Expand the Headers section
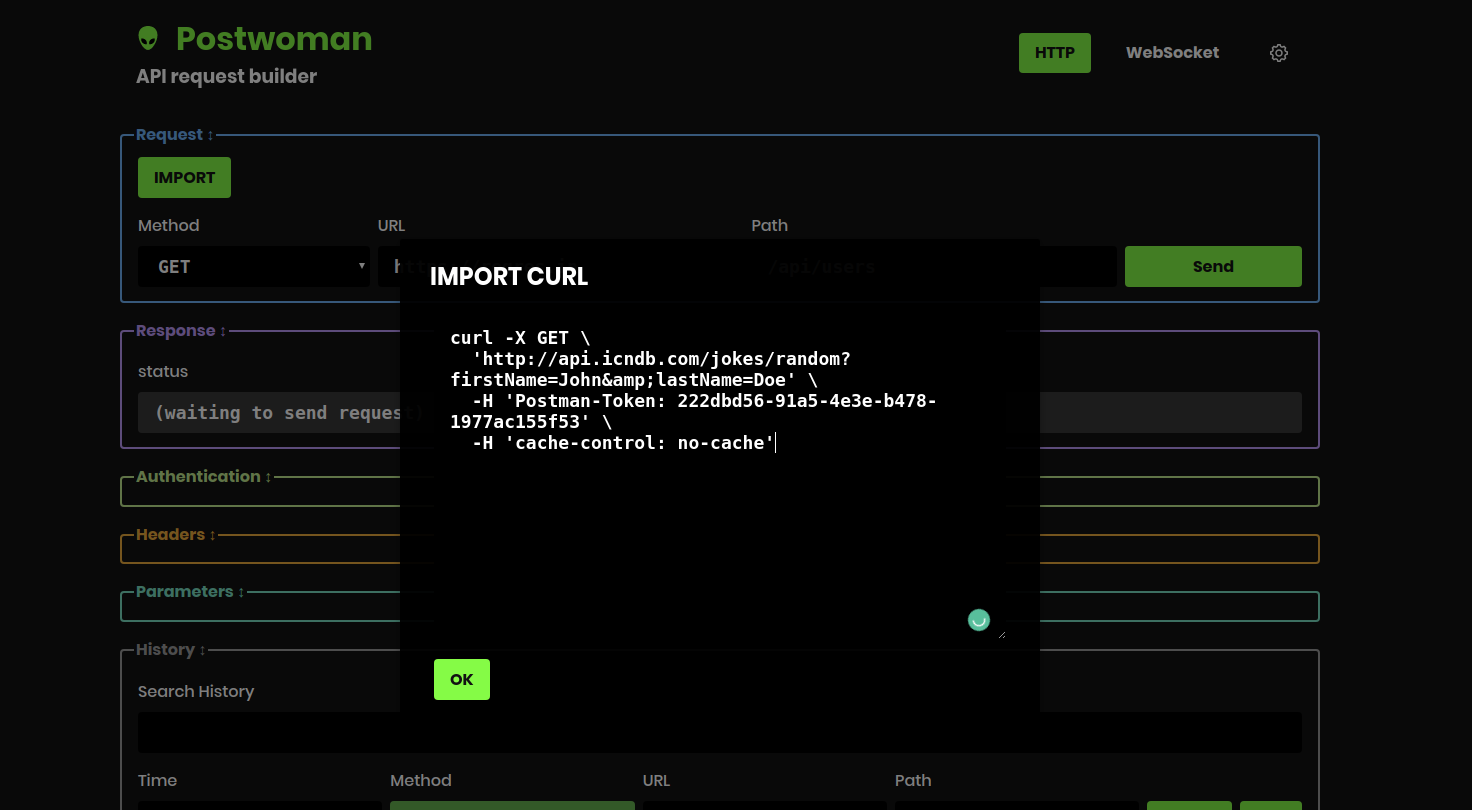The image size is (1472, 810). [176, 535]
